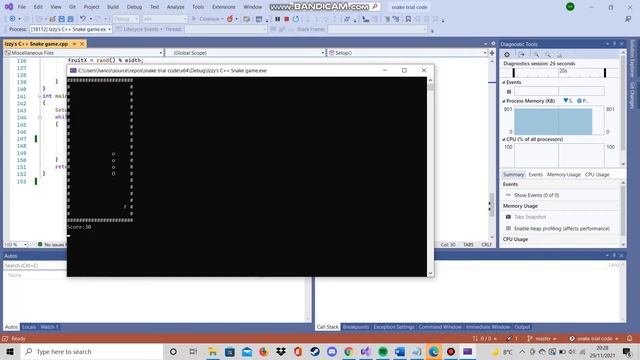Image resolution: width=640 pixels, height=360 pixels.
Task: Click the Diagnostic Tools graph vertical scrollbar
Action: 623,108
